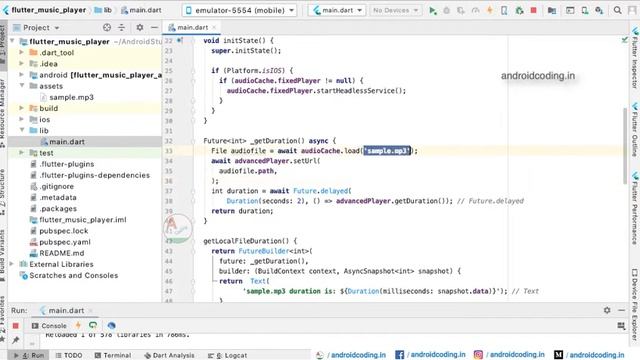Image resolution: width=640 pixels, height=360 pixels.
Task: Open the main.dart run configuration dropdown
Action: 338,10
